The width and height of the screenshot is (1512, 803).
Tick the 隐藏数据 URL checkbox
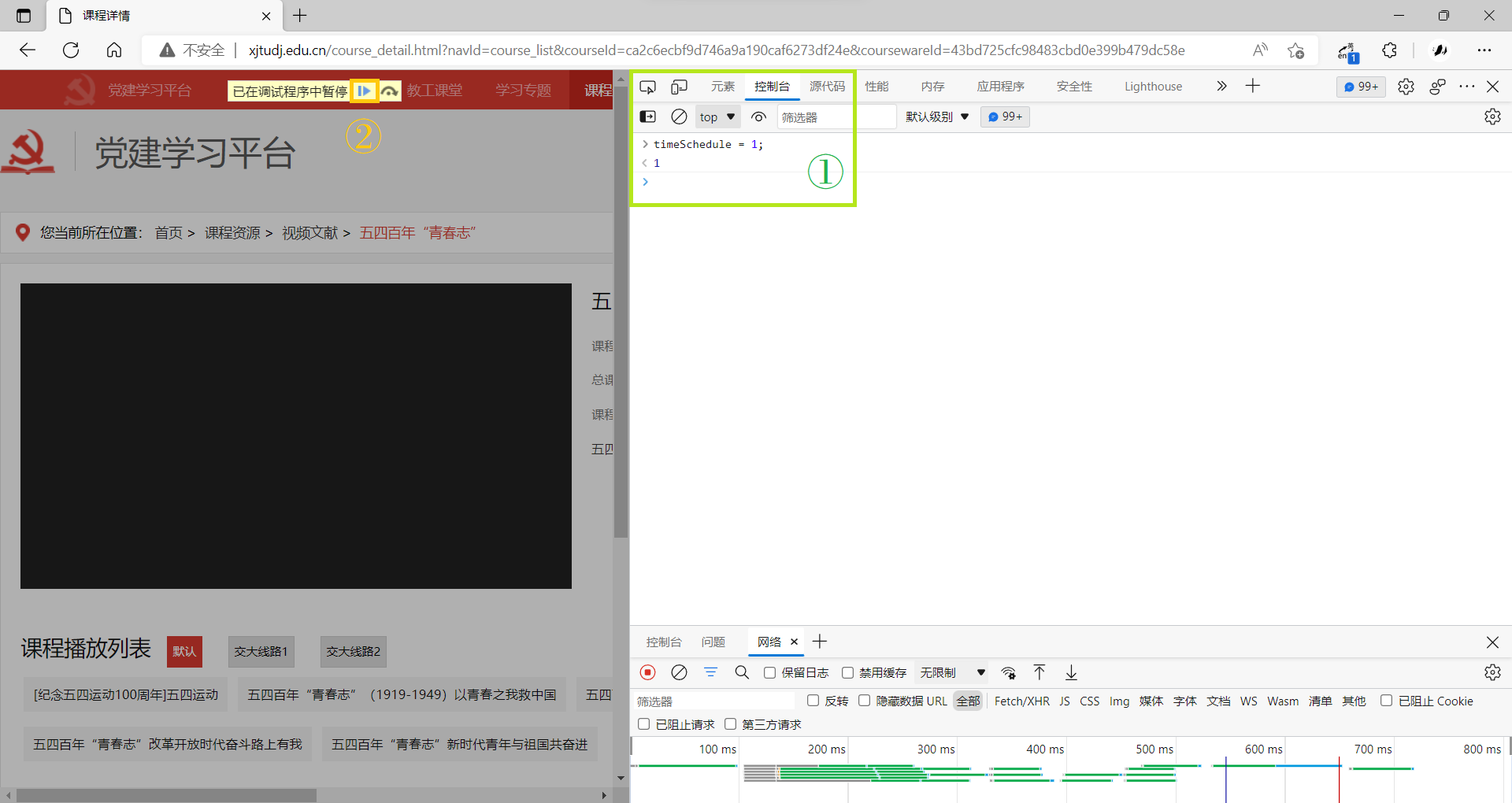coord(865,701)
